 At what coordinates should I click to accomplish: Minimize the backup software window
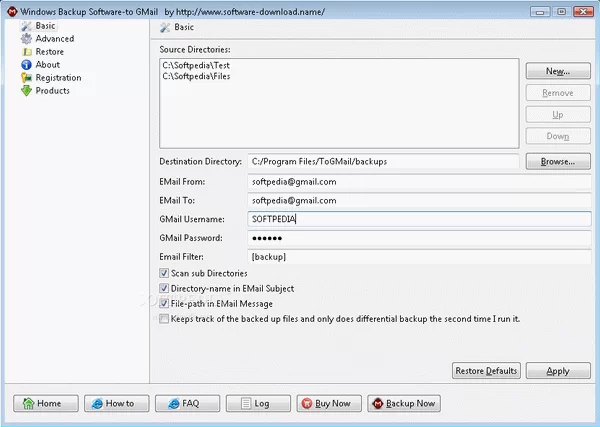[x=540, y=12]
